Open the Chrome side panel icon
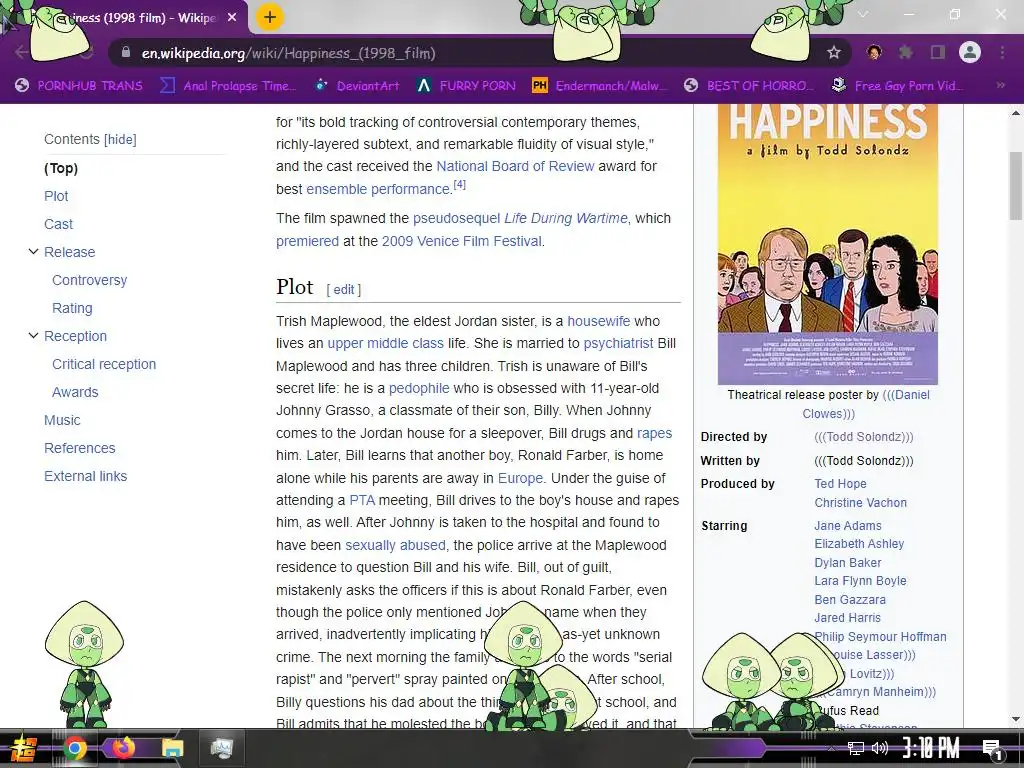Screen dimensions: 1024x768 938,52
